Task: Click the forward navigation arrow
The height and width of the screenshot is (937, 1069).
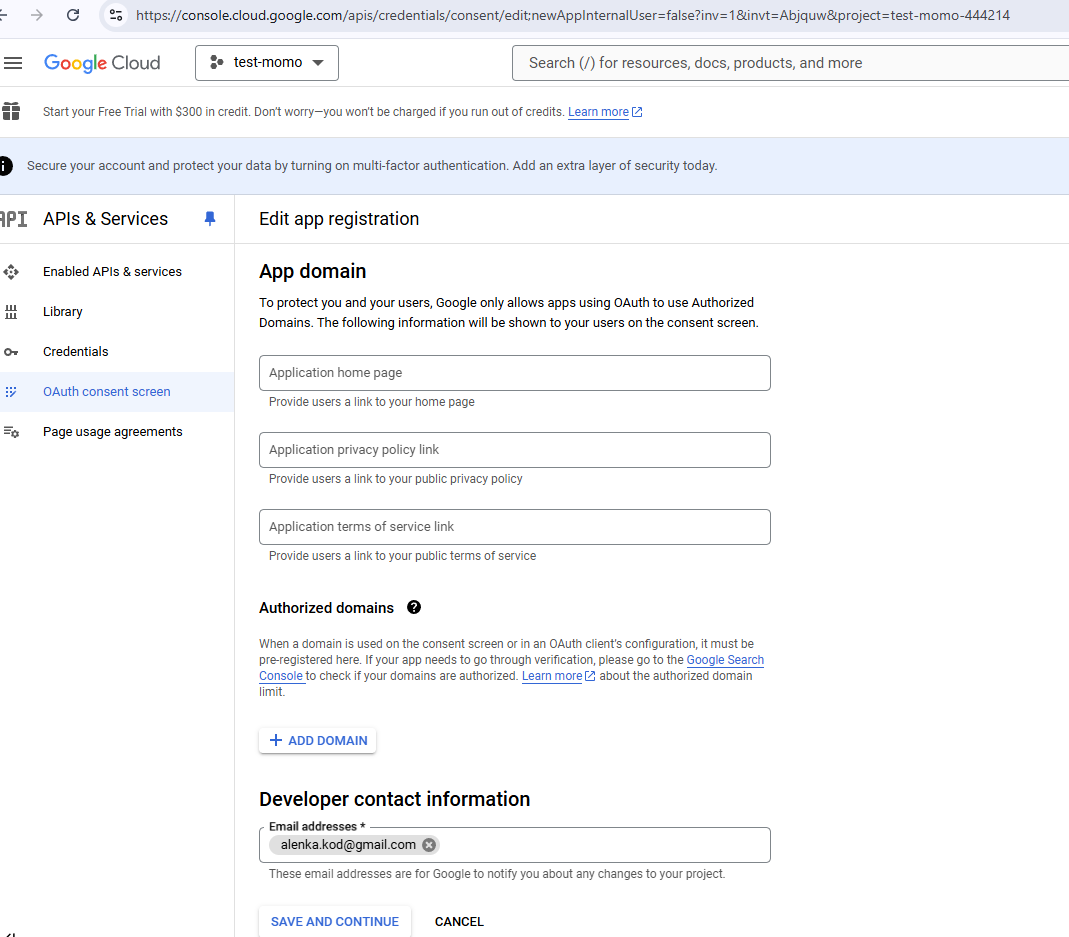Action: pos(37,15)
